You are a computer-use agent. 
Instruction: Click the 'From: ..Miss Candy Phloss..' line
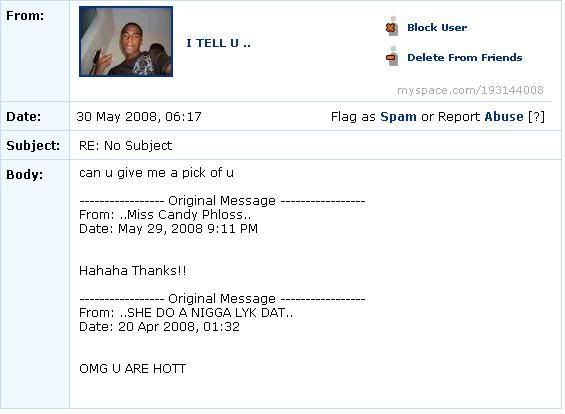tap(165, 215)
